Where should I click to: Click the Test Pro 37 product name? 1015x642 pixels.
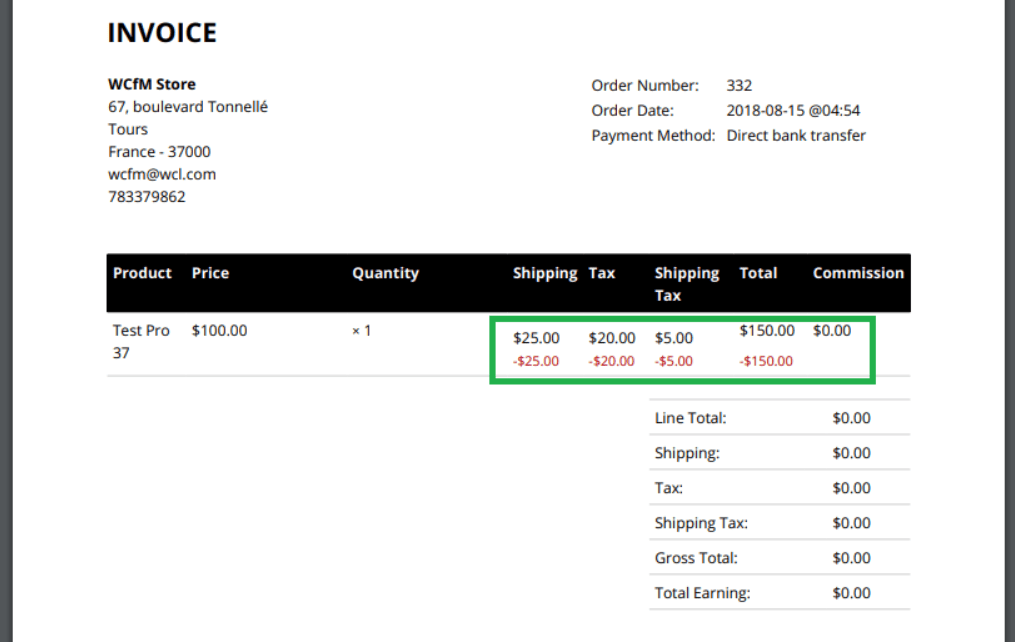click(x=140, y=341)
